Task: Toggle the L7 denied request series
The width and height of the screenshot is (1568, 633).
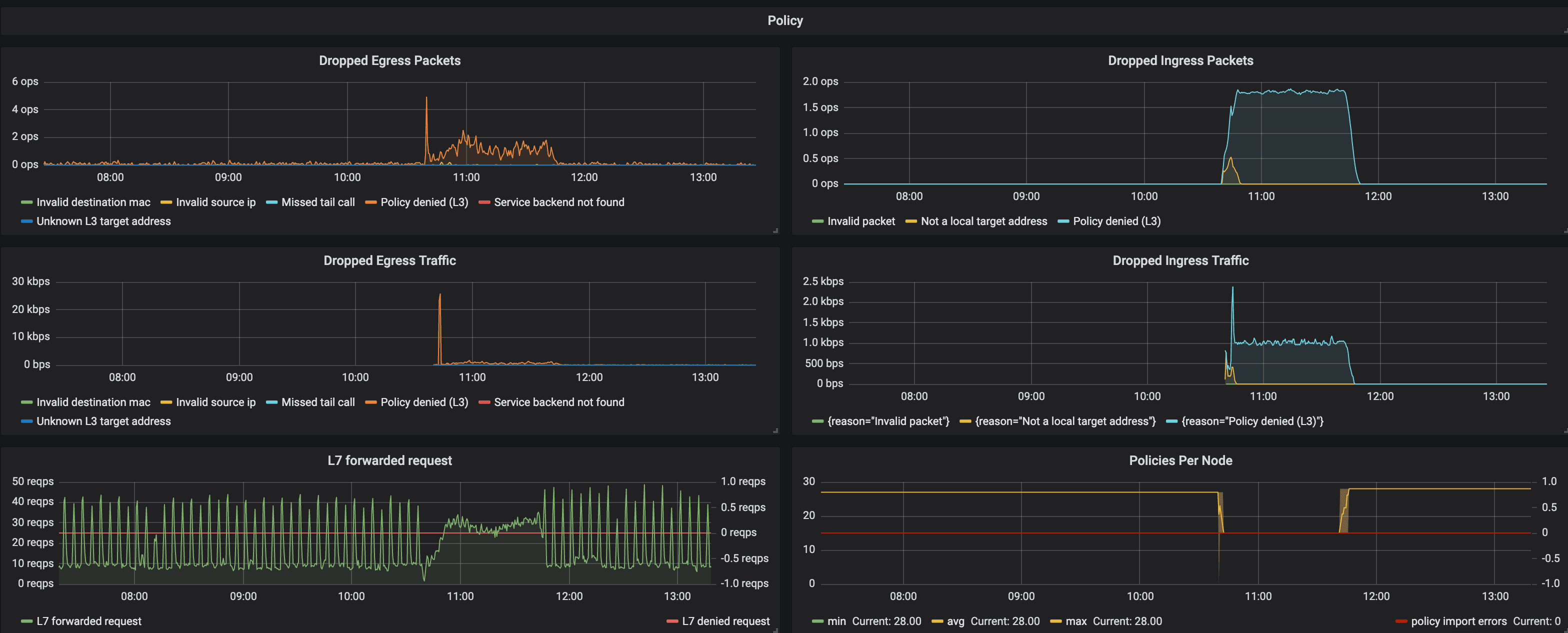Action: pyautogui.click(x=725, y=621)
